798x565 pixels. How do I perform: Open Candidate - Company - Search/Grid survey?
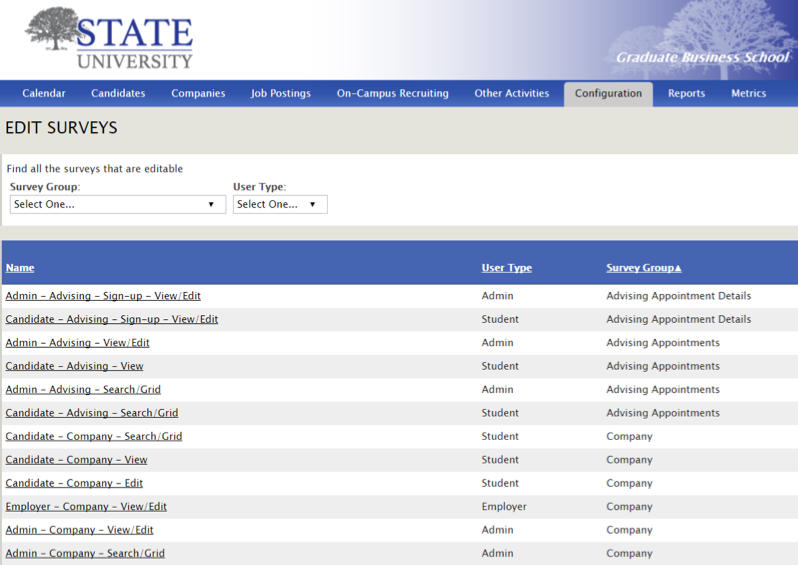(94, 436)
